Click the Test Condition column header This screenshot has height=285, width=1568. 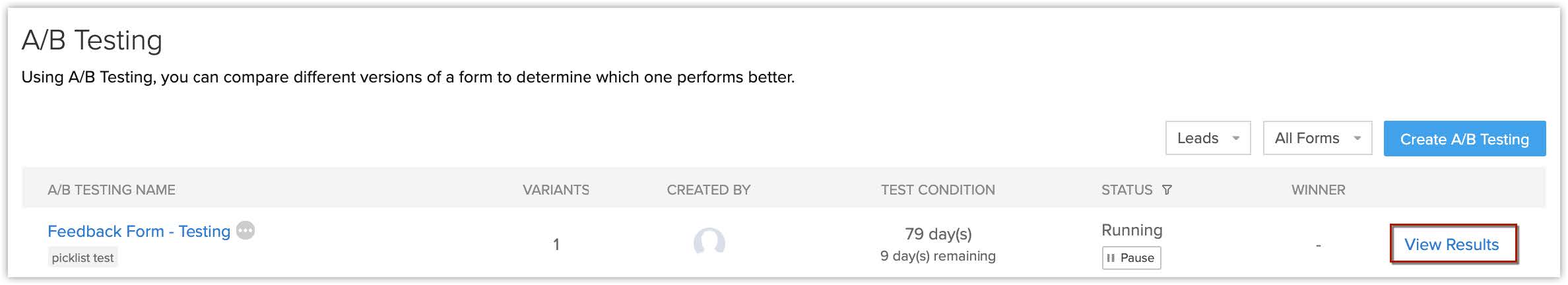[937, 190]
